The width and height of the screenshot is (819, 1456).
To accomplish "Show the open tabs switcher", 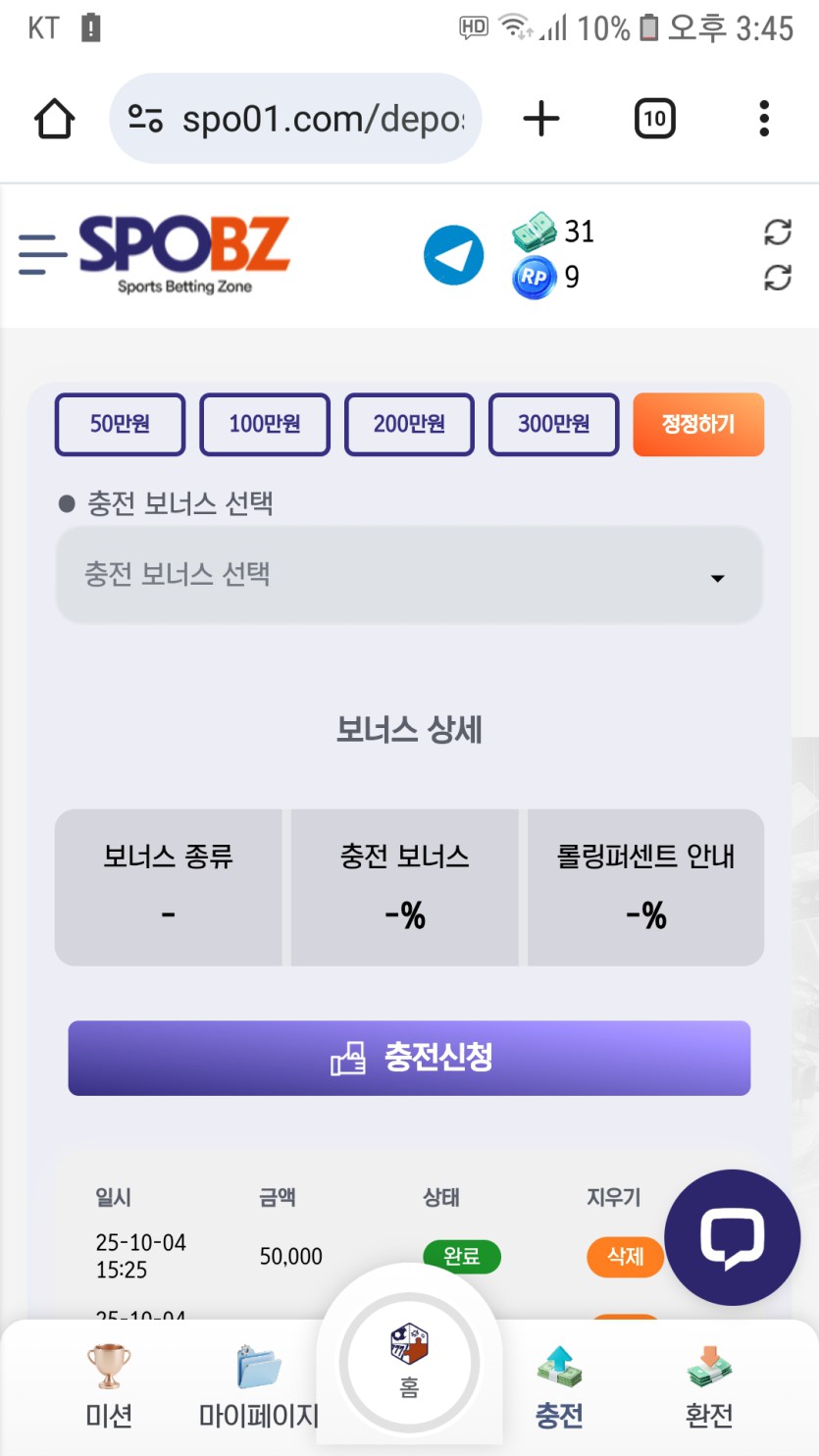I will tap(654, 120).
